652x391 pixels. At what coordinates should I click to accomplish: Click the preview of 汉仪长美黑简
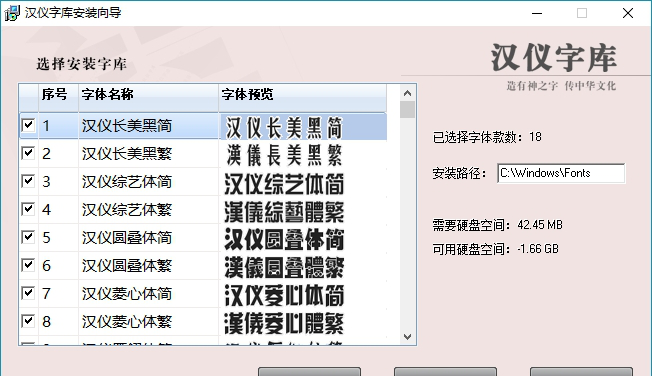pos(284,127)
